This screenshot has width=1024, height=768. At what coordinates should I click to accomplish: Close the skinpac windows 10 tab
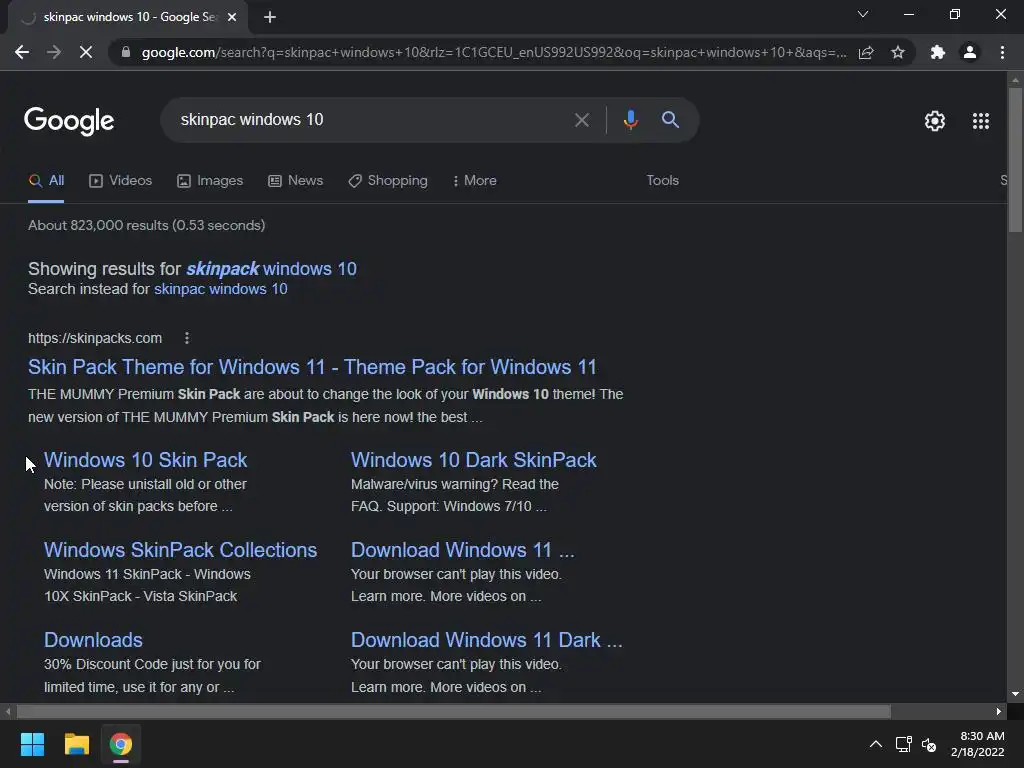[232, 17]
